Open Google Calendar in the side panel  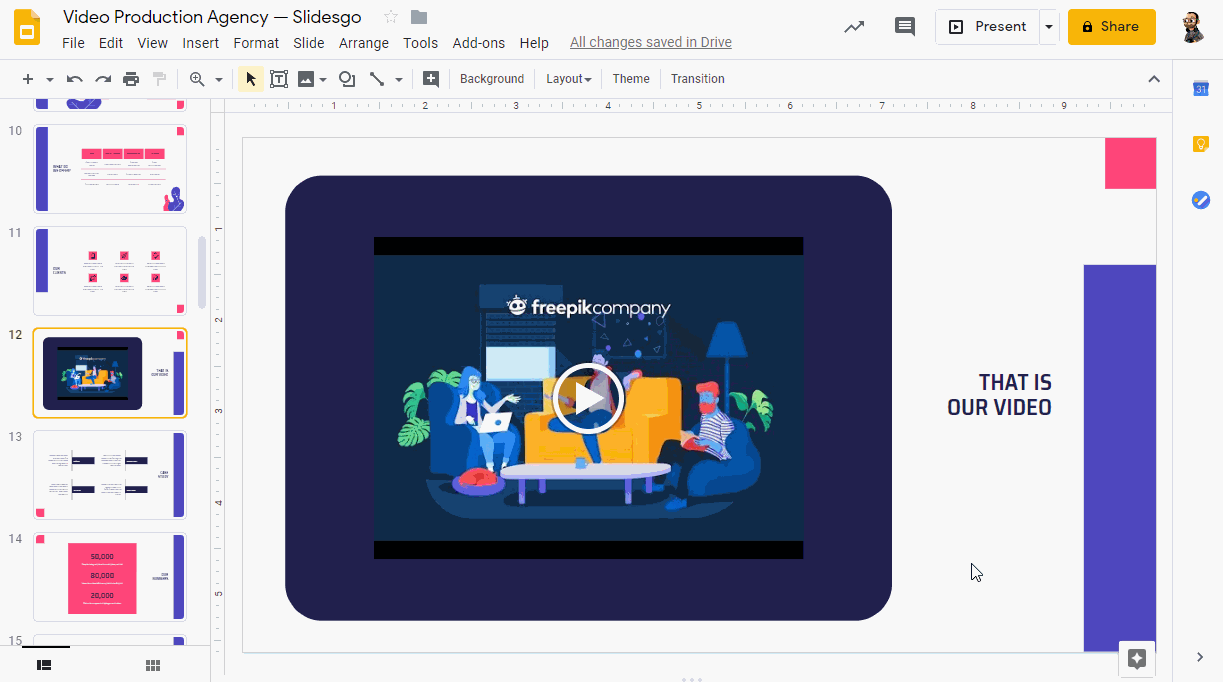coord(1201,89)
